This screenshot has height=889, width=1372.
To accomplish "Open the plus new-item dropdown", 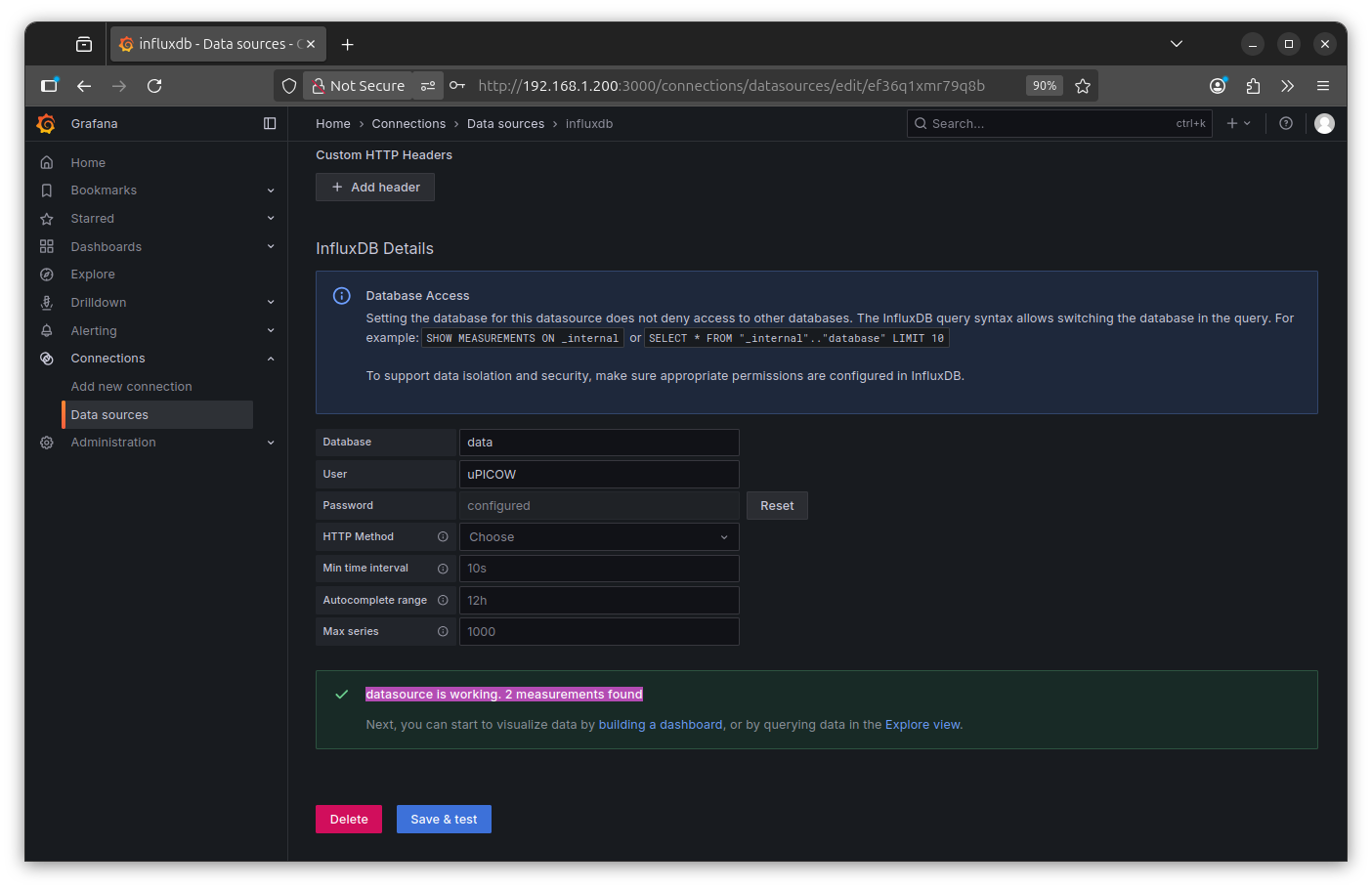I will 1238,124.
